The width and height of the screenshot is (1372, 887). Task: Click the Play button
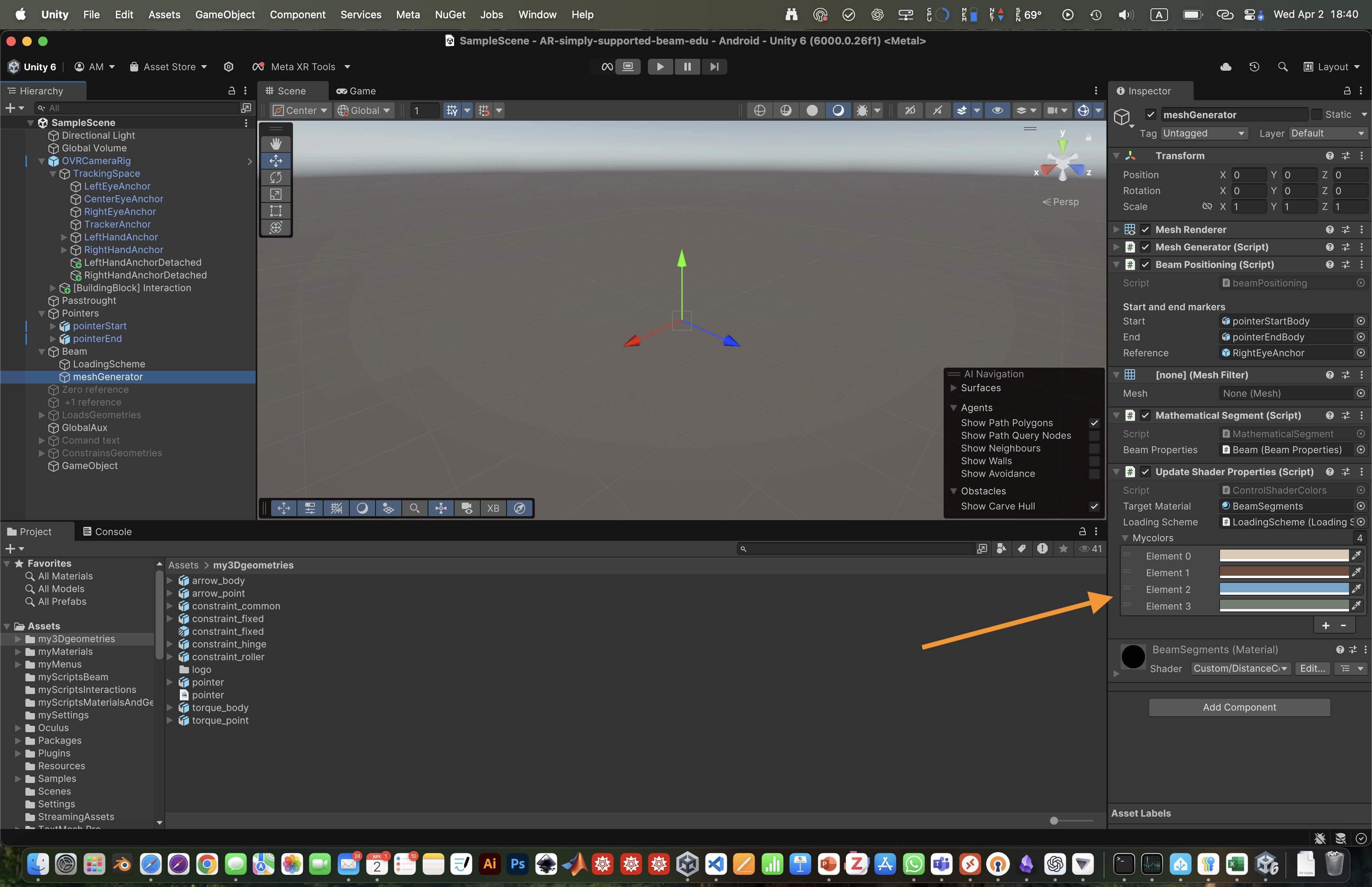tap(660, 67)
